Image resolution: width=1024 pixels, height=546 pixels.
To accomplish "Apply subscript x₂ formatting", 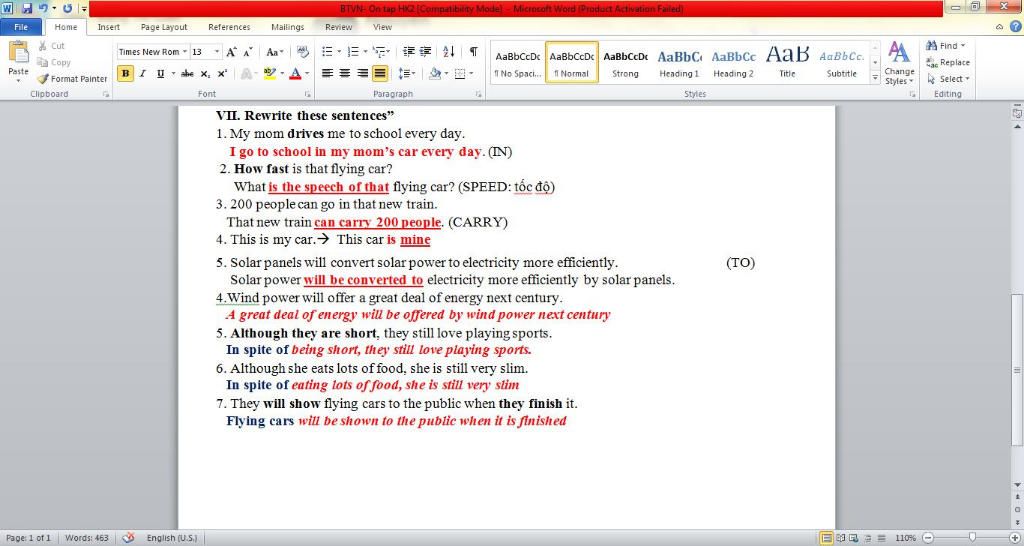I will click(x=205, y=74).
